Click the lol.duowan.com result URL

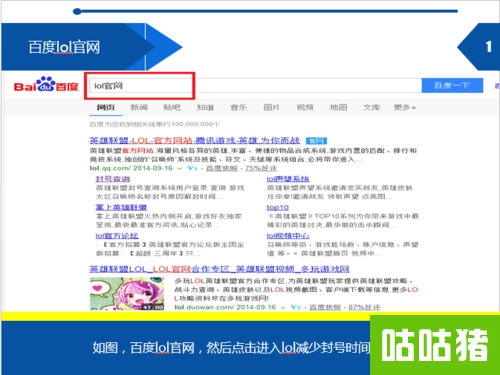(204, 307)
